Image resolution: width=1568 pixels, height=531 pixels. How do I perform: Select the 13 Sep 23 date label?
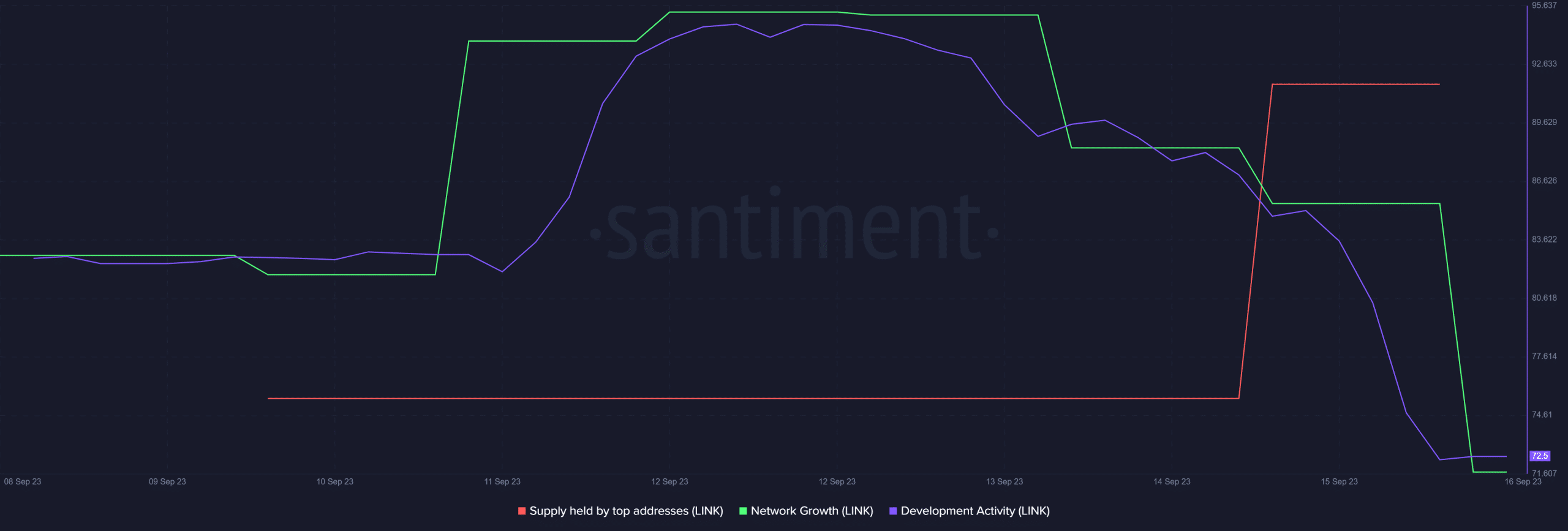point(1004,481)
